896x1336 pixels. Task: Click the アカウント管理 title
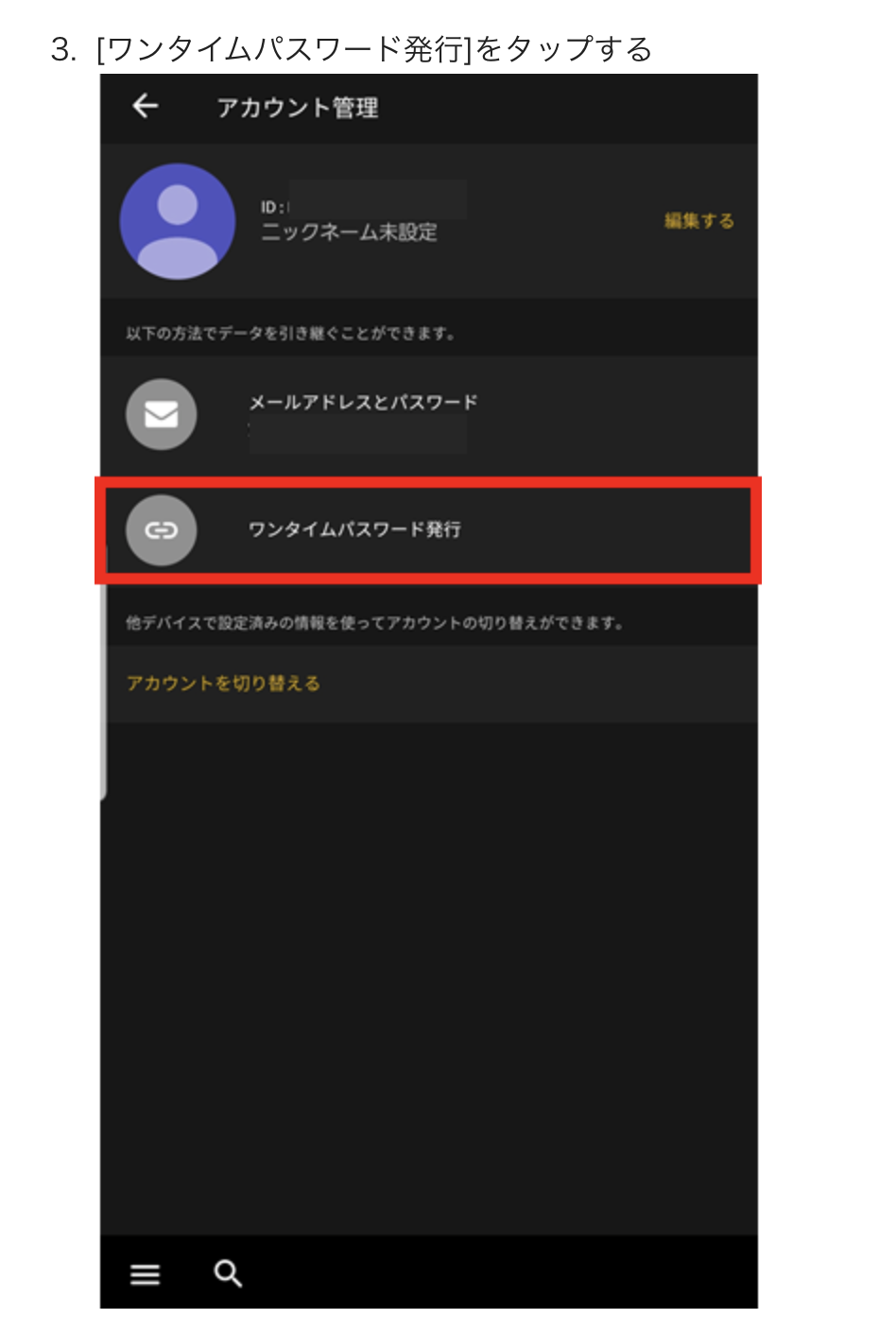[298, 108]
